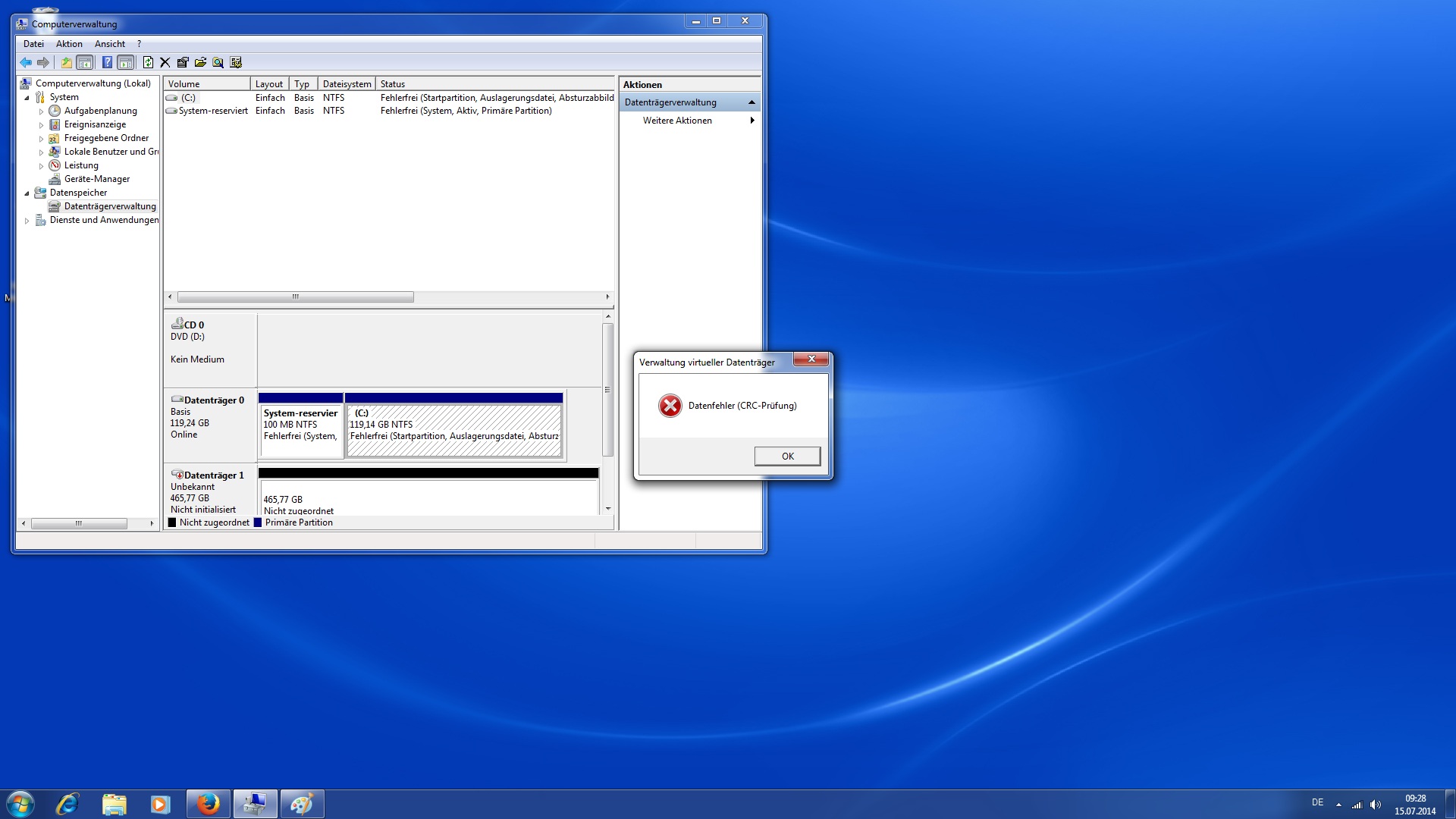The image size is (1456, 819).
Task: Select Geräte-Manager in the tree
Action: (96, 179)
